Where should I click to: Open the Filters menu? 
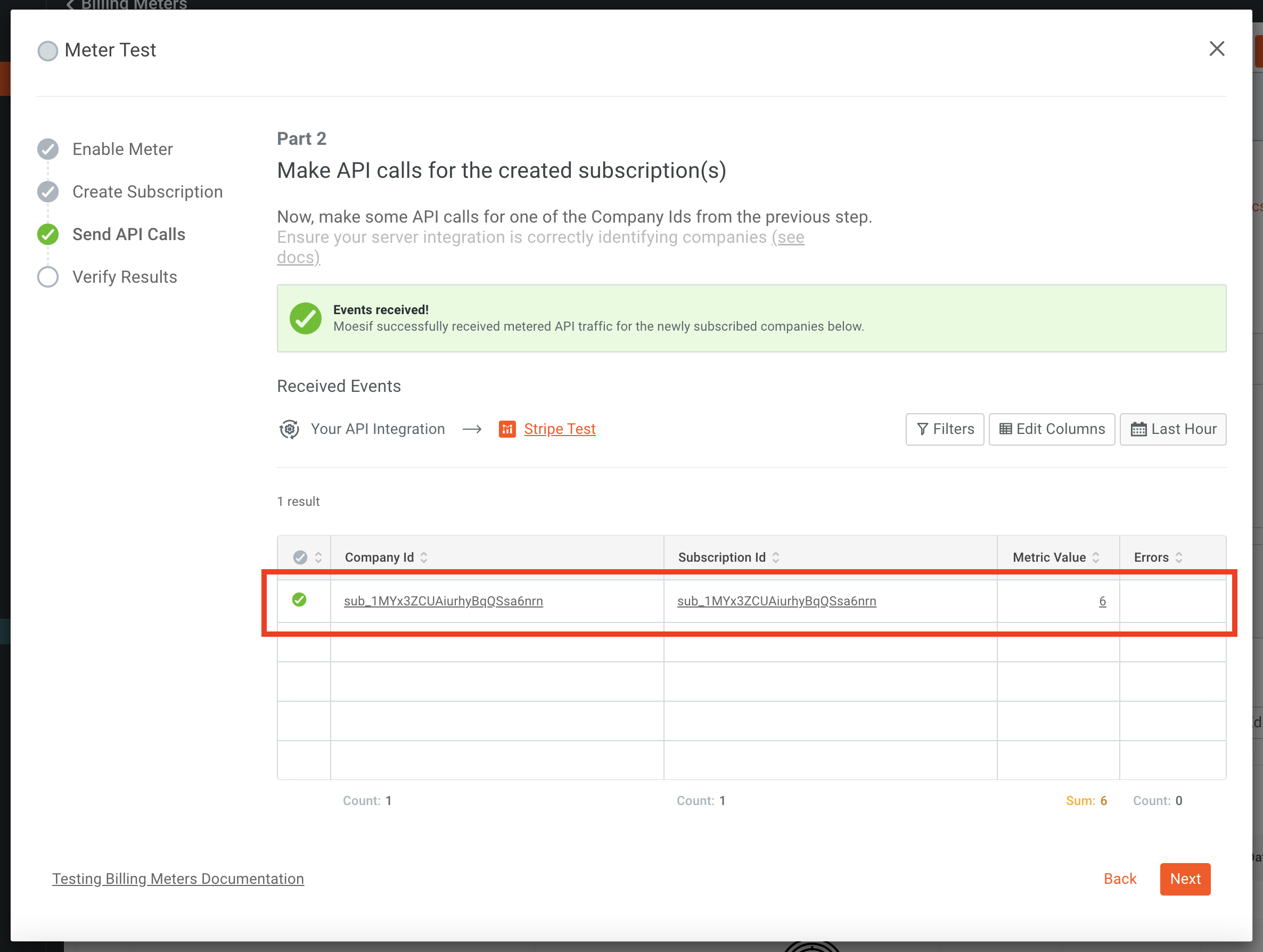945,429
